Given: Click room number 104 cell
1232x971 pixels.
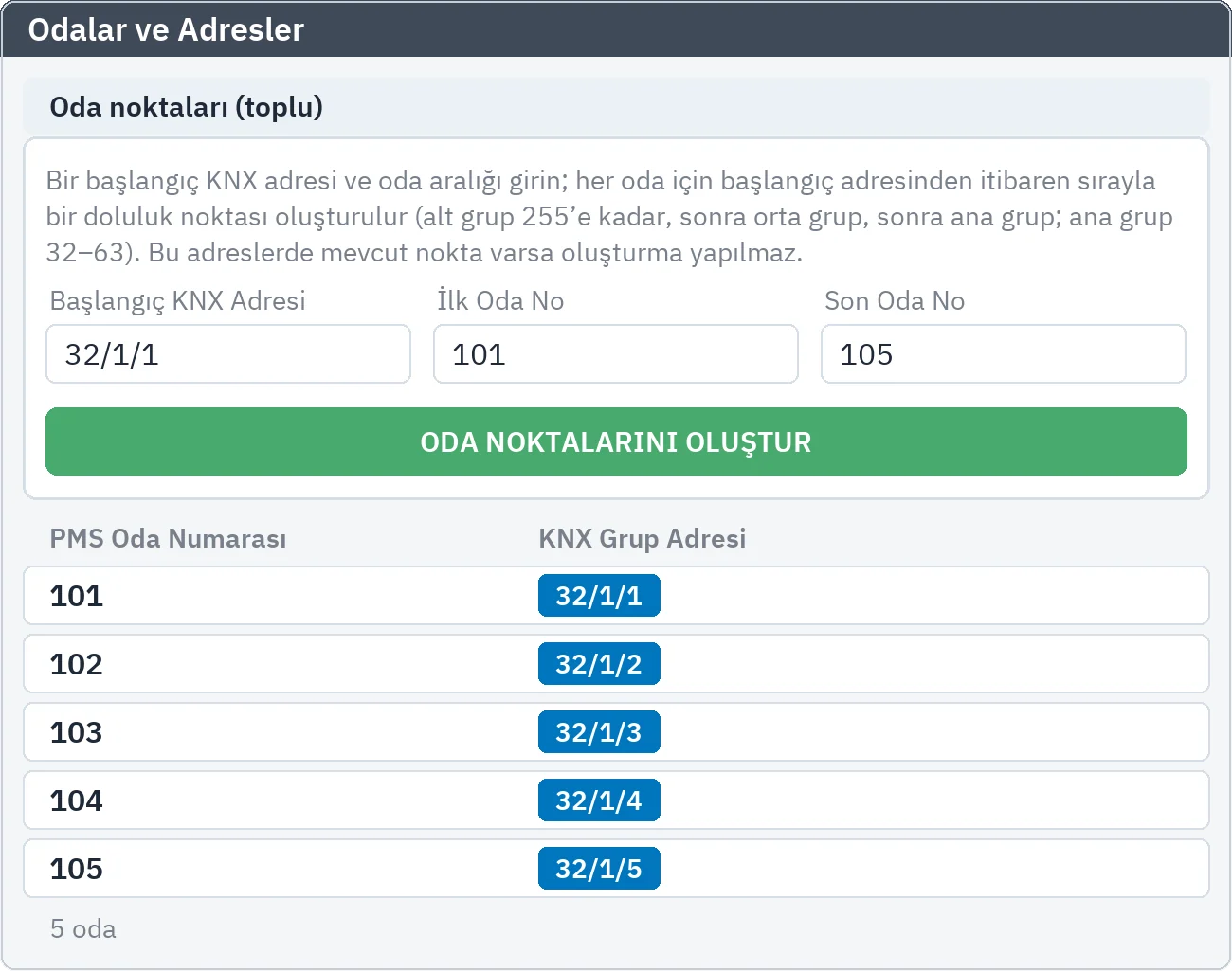Looking at the screenshot, I should [x=76, y=800].
